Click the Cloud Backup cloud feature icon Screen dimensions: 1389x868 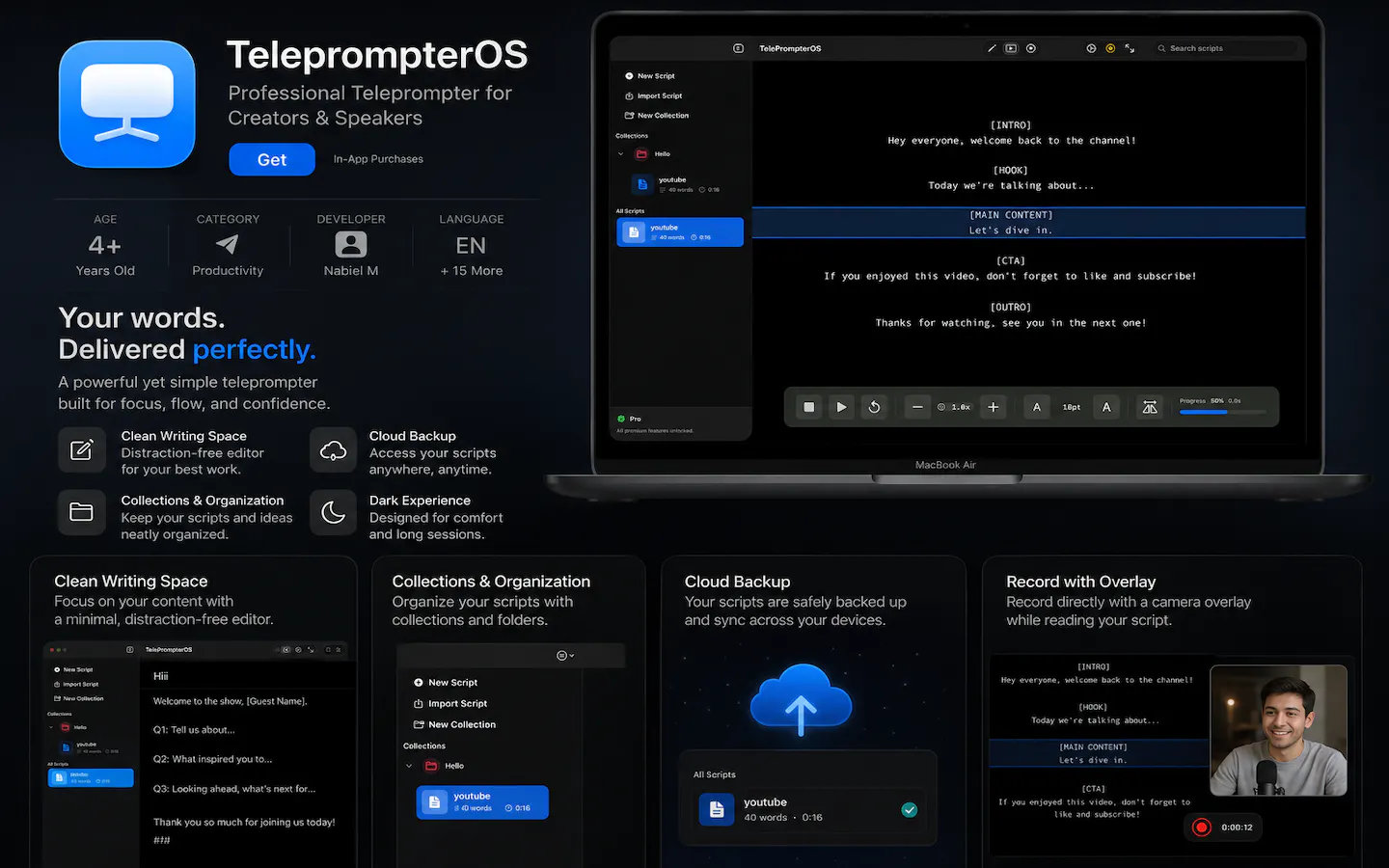(333, 450)
